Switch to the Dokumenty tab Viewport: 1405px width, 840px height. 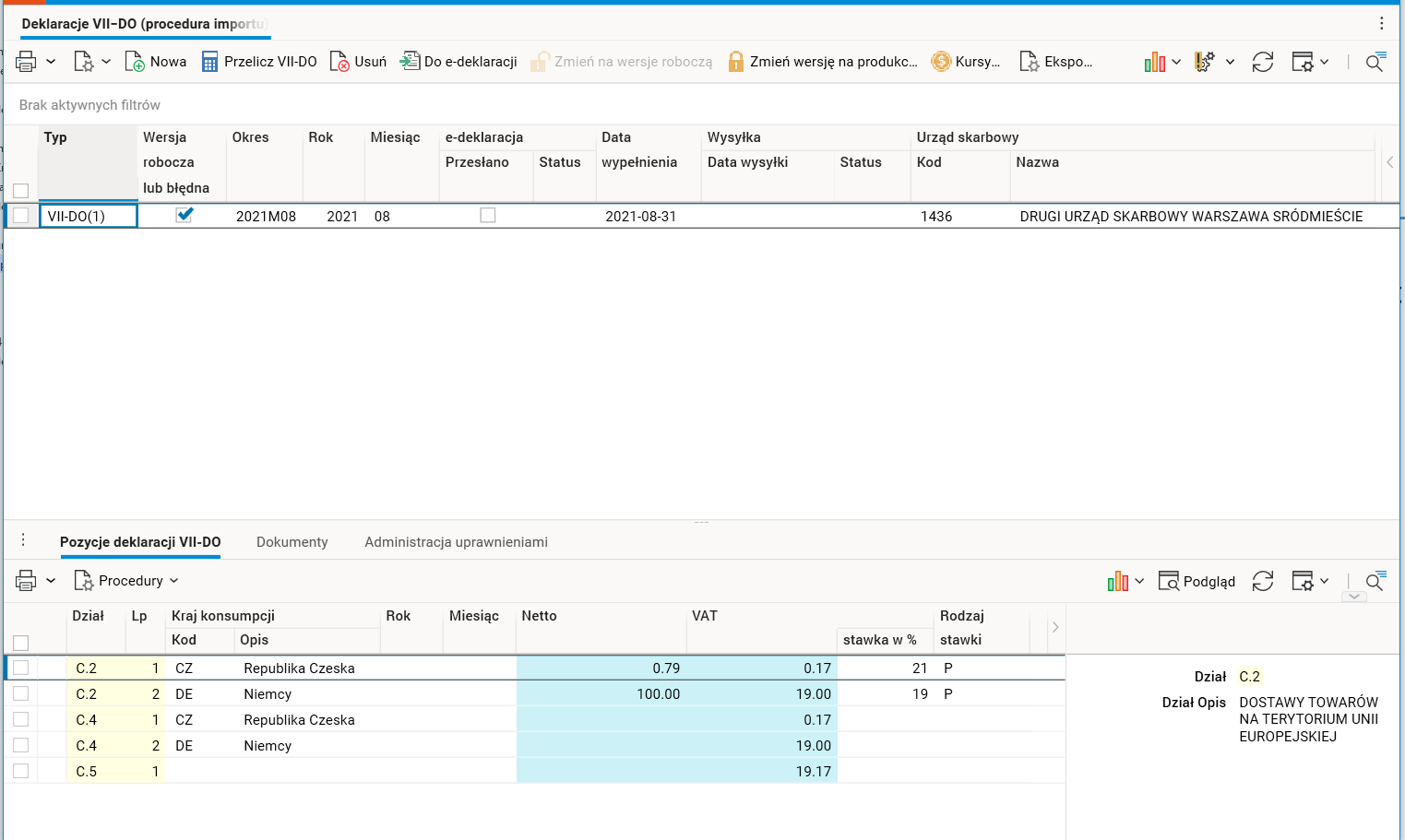click(292, 542)
